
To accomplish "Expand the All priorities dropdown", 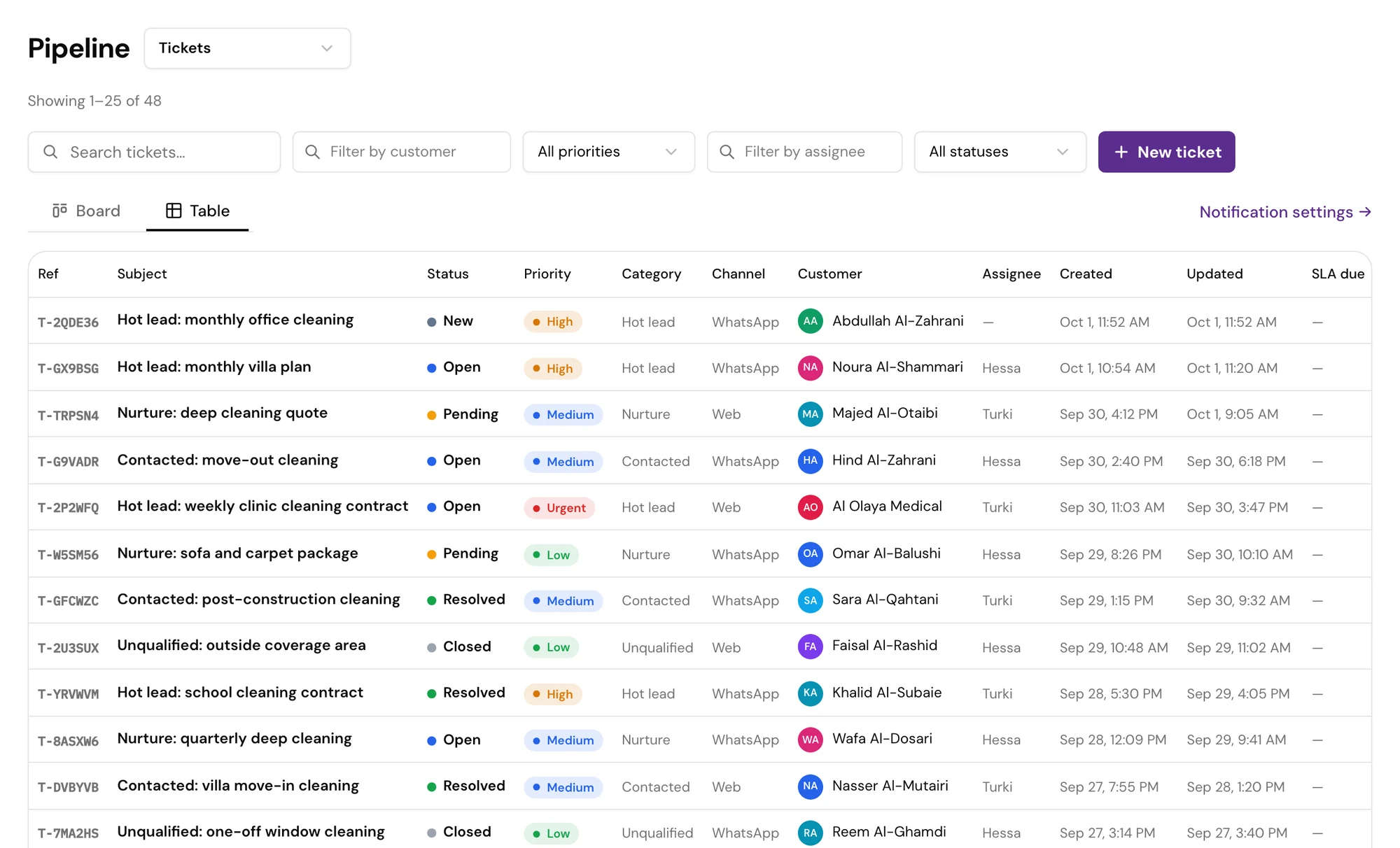I will (608, 152).
